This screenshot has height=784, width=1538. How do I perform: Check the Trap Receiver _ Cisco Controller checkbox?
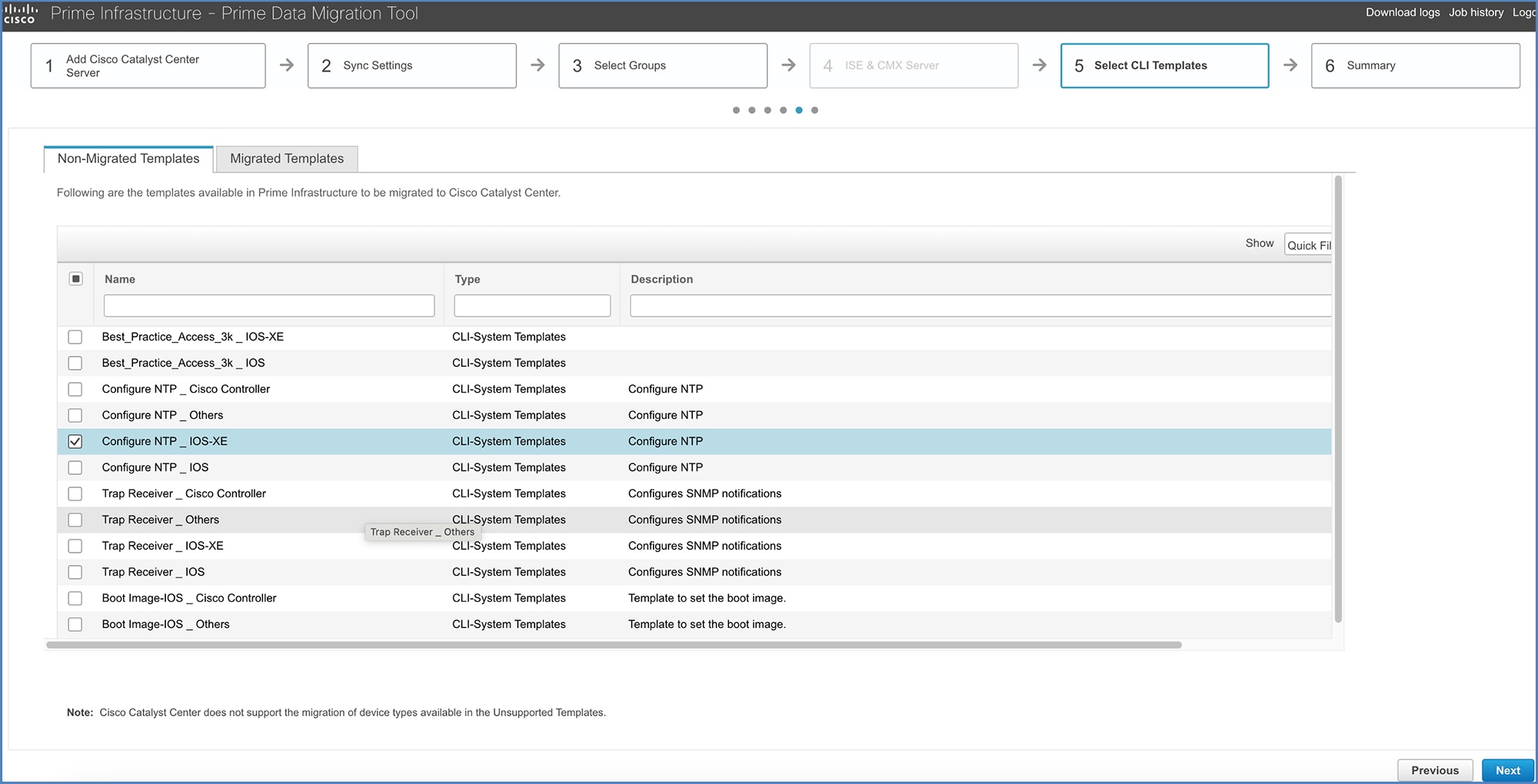click(x=75, y=493)
